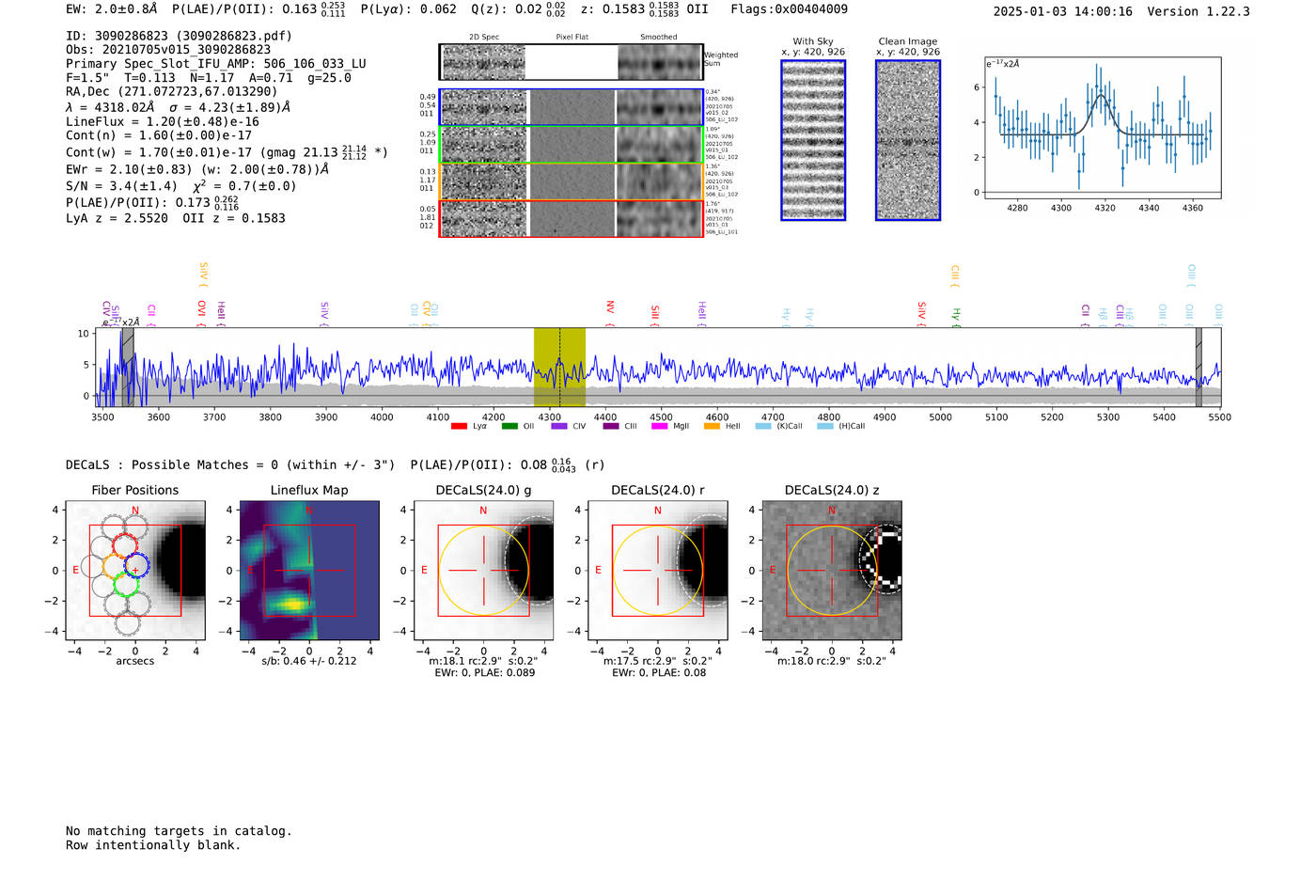Select the orange HeII legend swatch
The width and height of the screenshot is (1316, 896).
[712, 426]
